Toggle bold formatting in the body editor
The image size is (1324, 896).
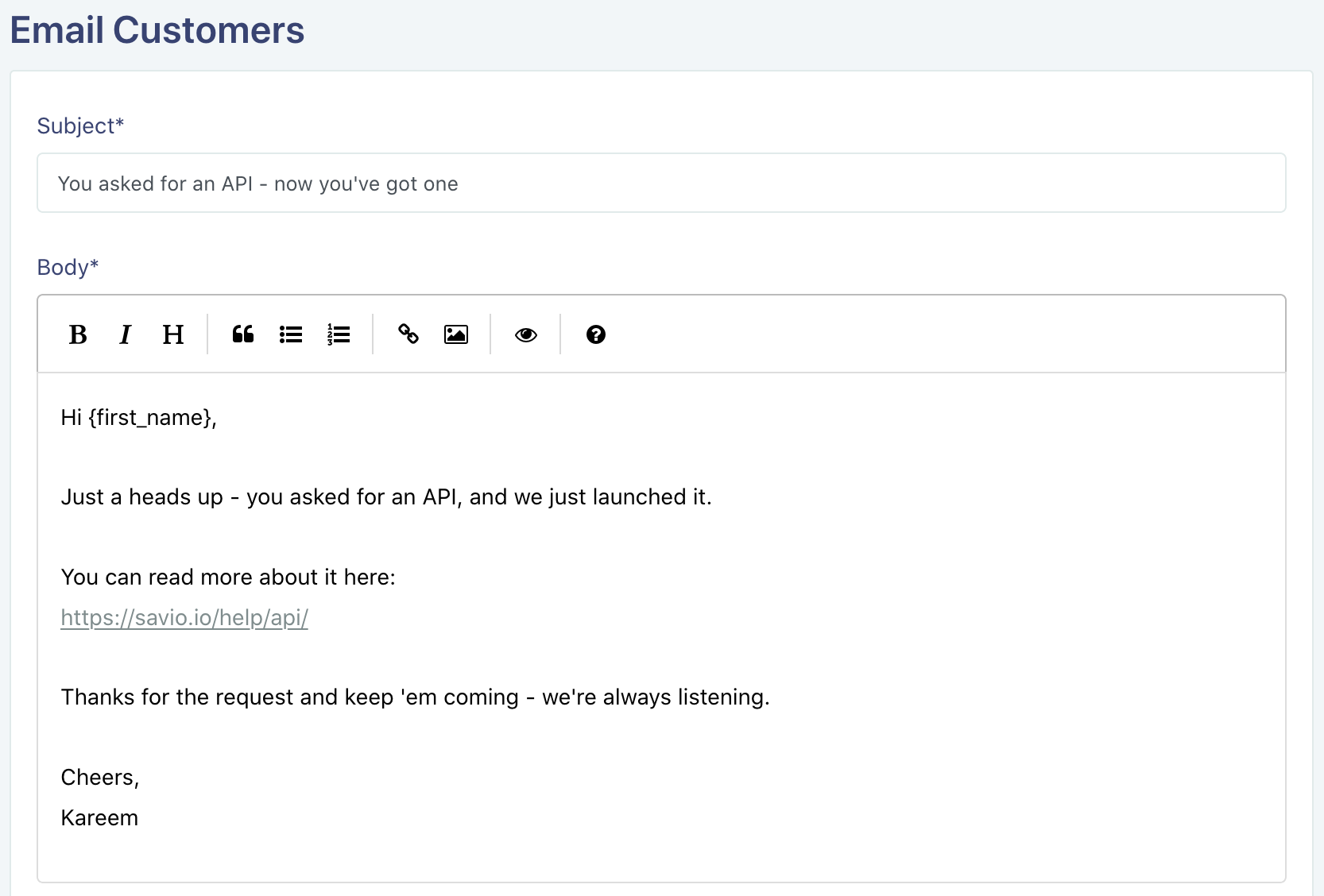(78, 334)
